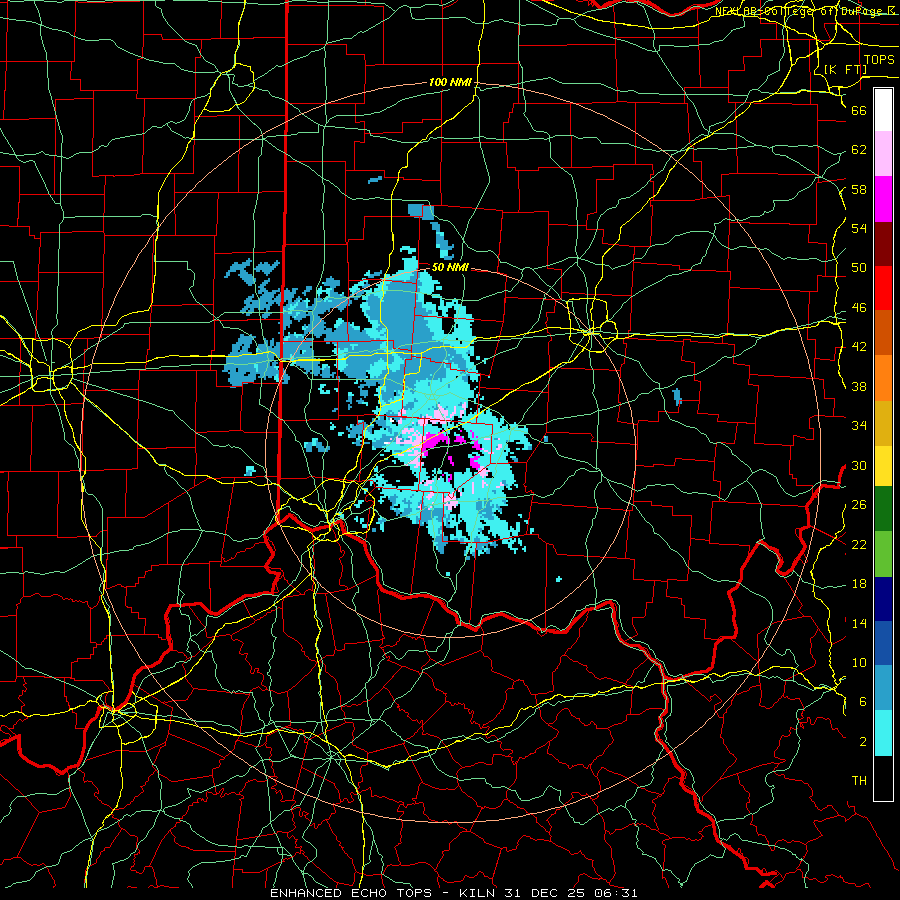The image size is (900, 900).
Task: Click the white swatch in the tops legend
Action: click(883, 110)
